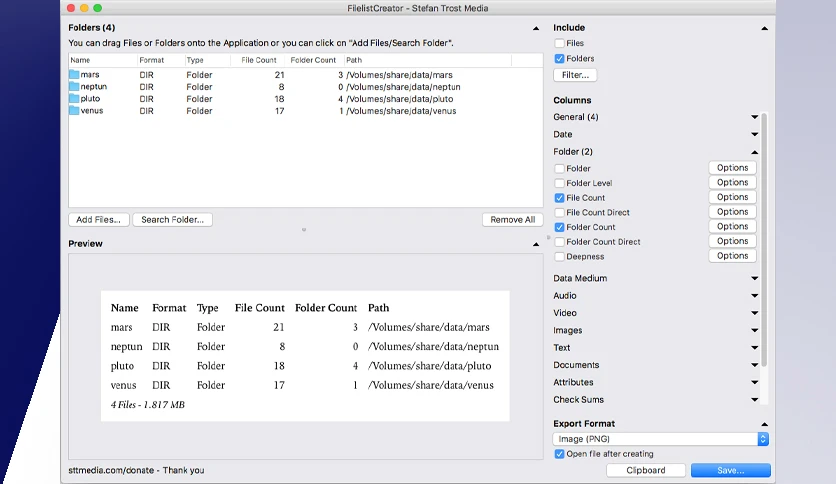Collapse the Folders (4) section
The image size is (836, 484).
pos(536,28)
